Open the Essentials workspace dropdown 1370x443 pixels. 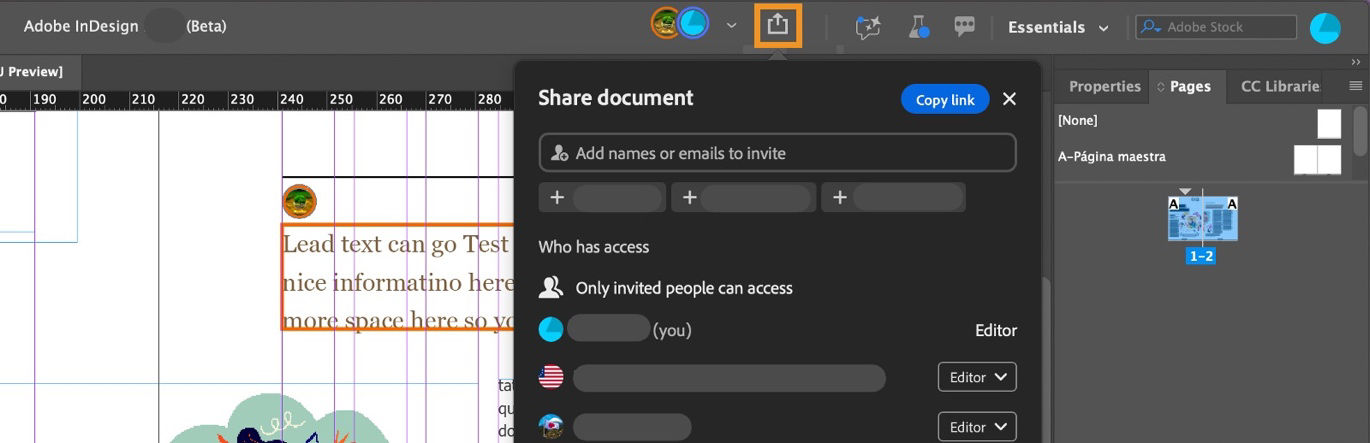coord(1058,27)
